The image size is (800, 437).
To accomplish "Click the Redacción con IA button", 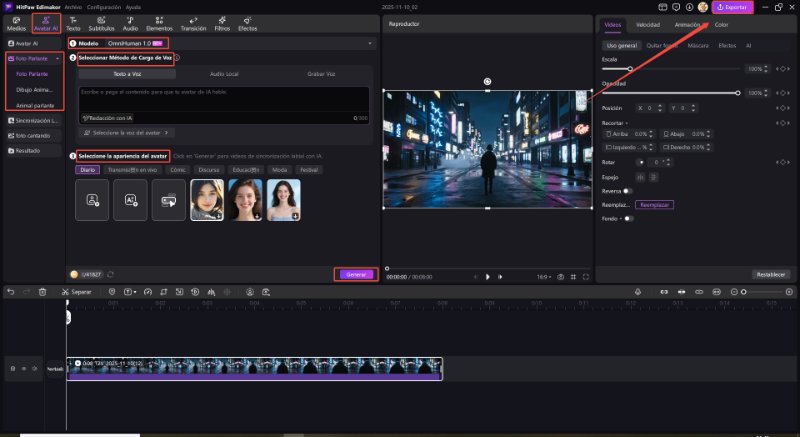I will click(107, 118).
